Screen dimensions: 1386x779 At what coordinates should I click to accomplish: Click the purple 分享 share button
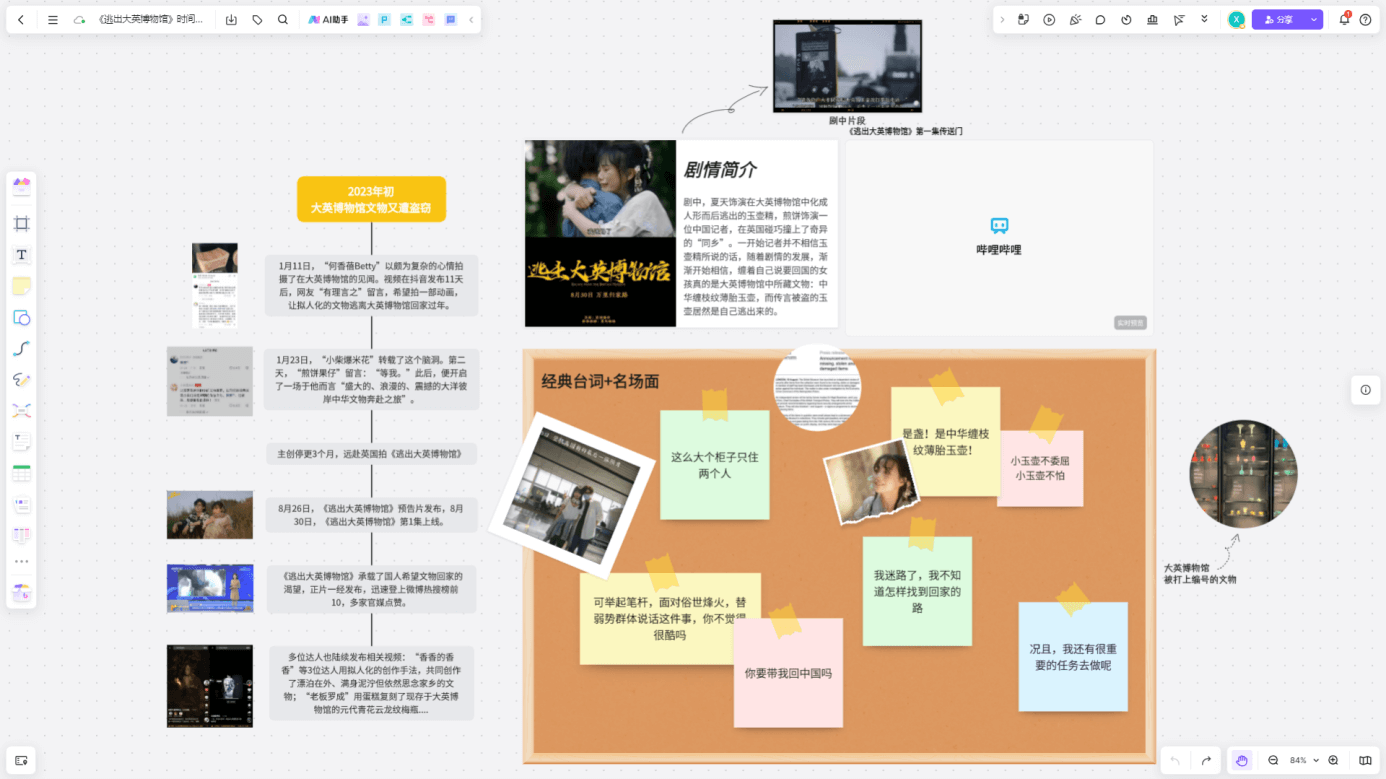pyautogui.click(x=1278, y=20)
